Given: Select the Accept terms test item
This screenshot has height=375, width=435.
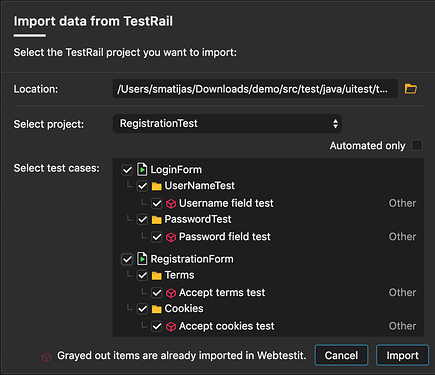Looking at the screenshot, I should point(222,293).
